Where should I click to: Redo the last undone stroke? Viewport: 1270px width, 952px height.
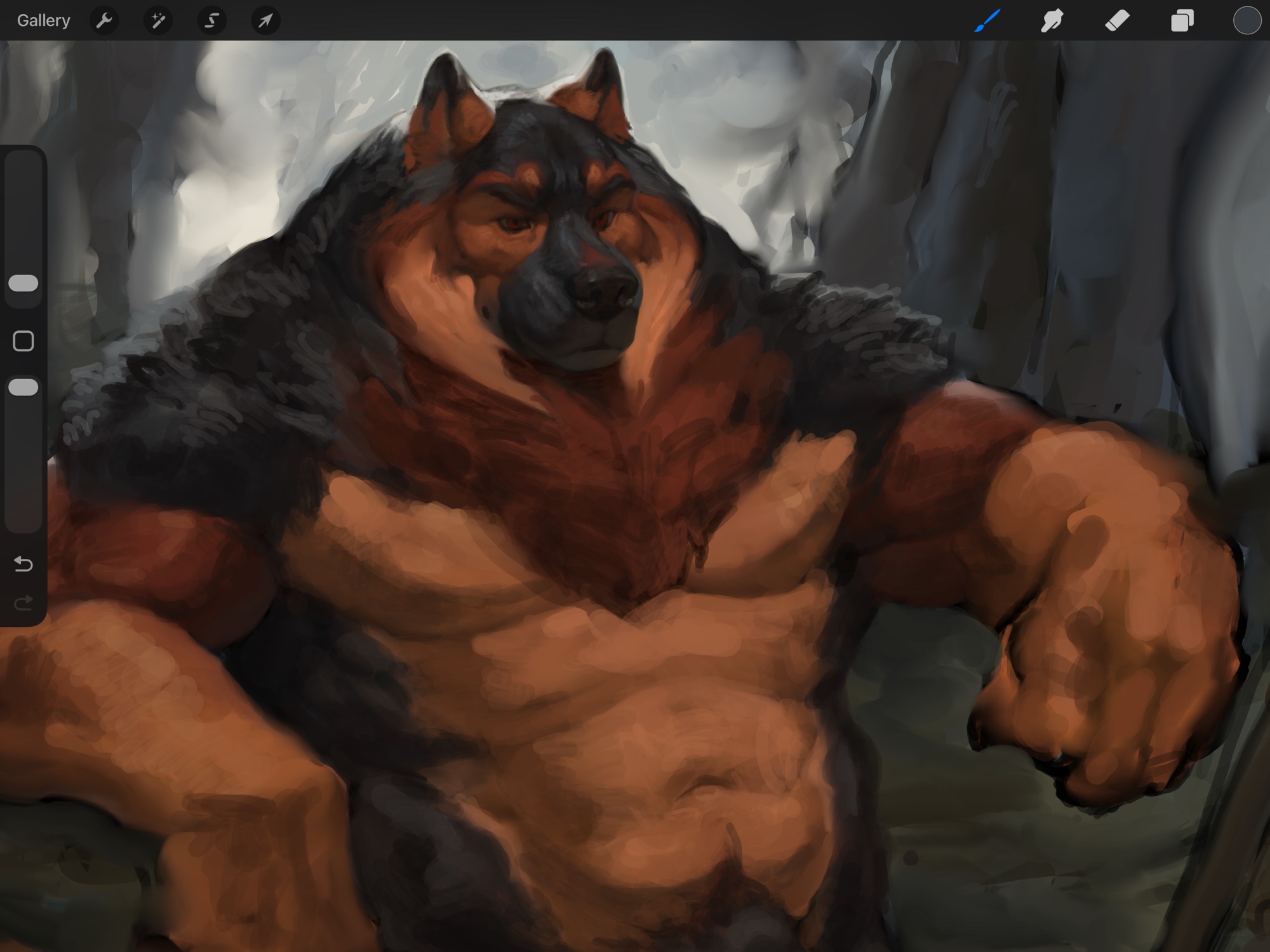click(x=23, y=602)
